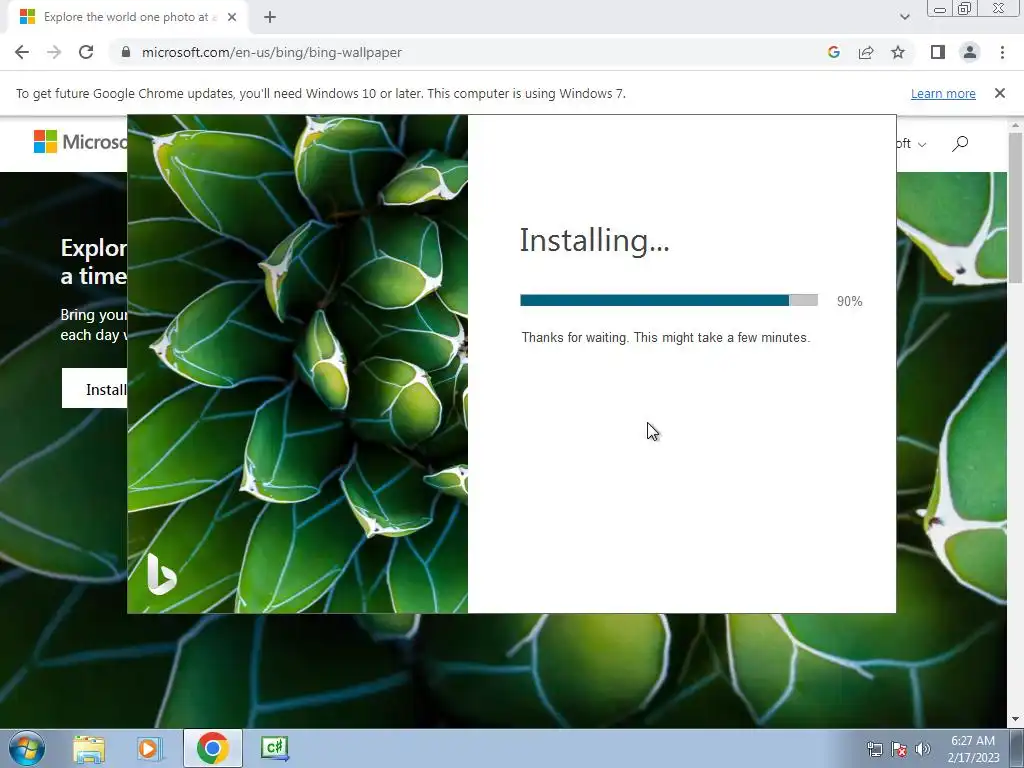Expand the partially hidden Microsoft nav dropdown
Image resolution: width=1024 pixels, height=768 pixels.
point(912,144)
